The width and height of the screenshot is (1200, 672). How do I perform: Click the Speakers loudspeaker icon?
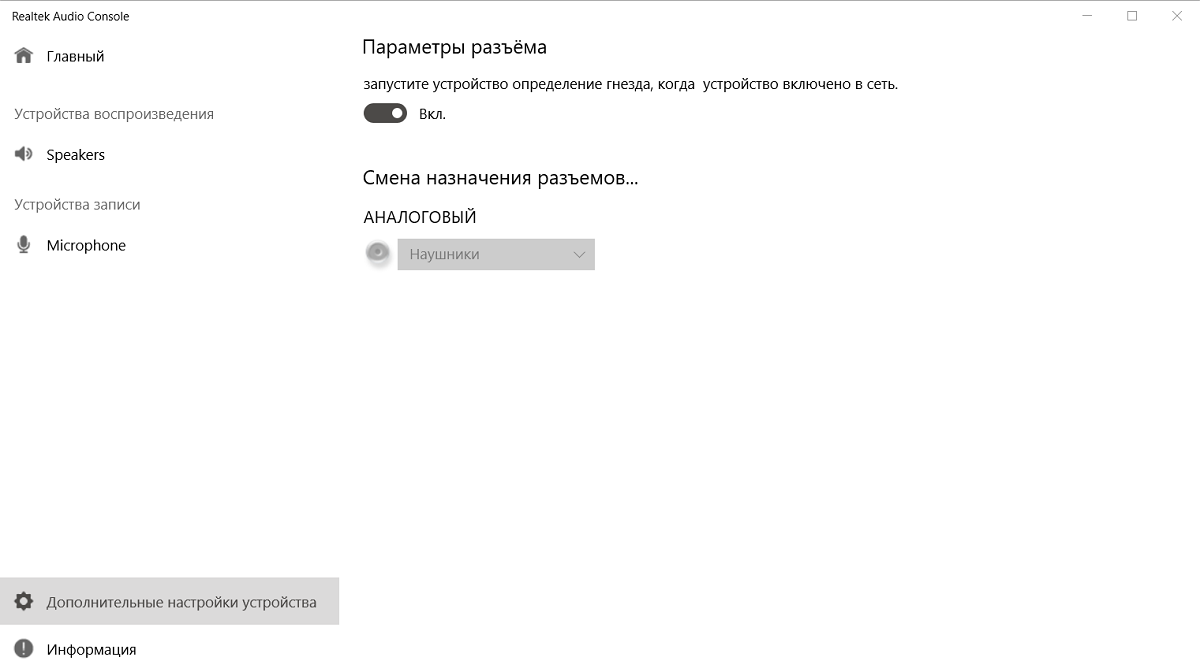(24, 154)
